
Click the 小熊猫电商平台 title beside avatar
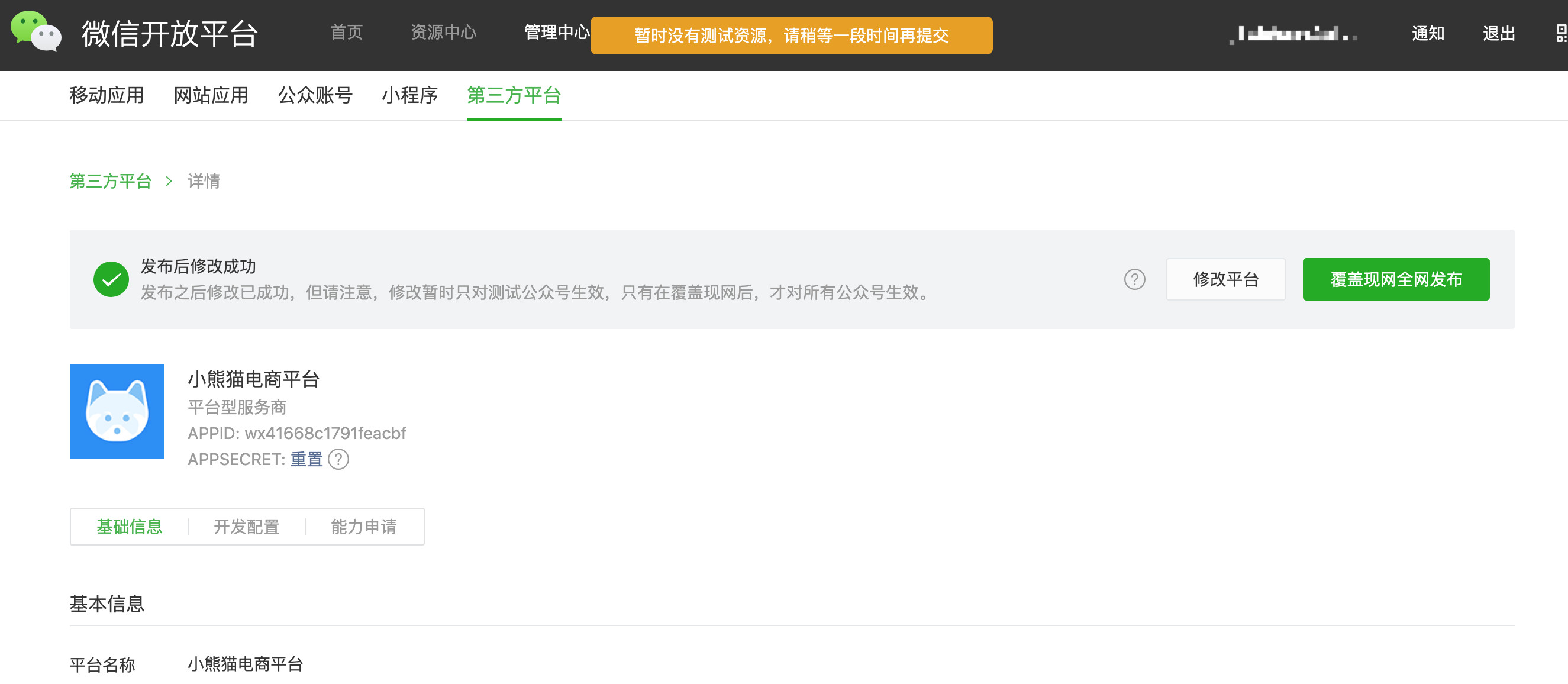tap(254, 380)
